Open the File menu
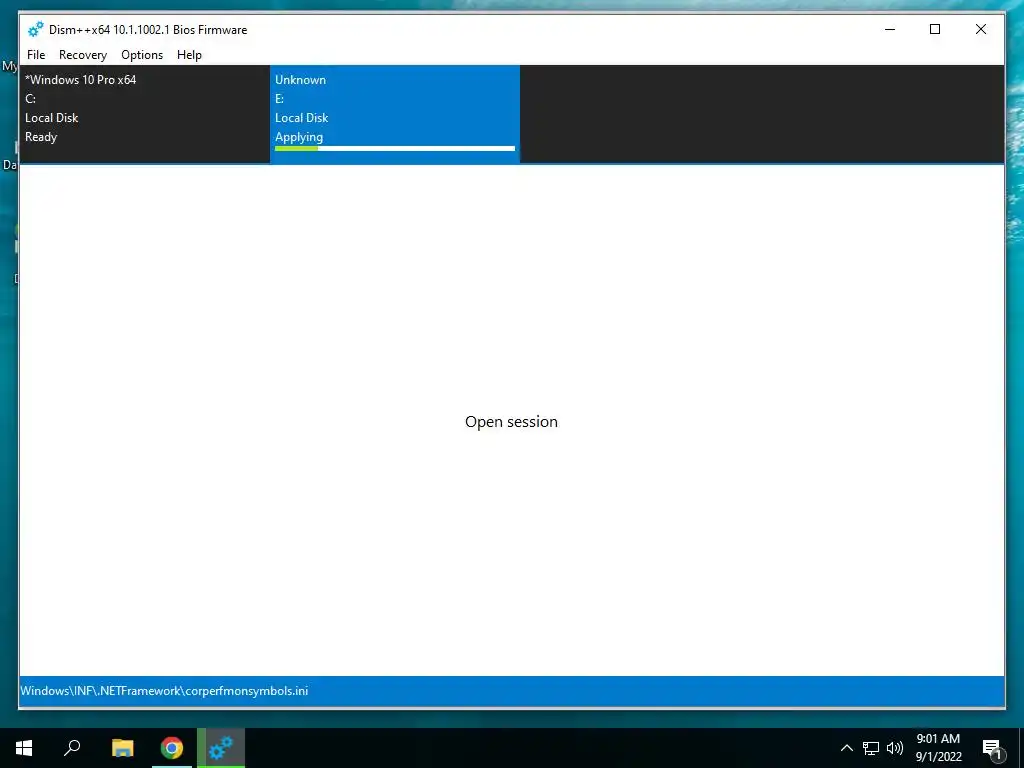 (36, 55)
